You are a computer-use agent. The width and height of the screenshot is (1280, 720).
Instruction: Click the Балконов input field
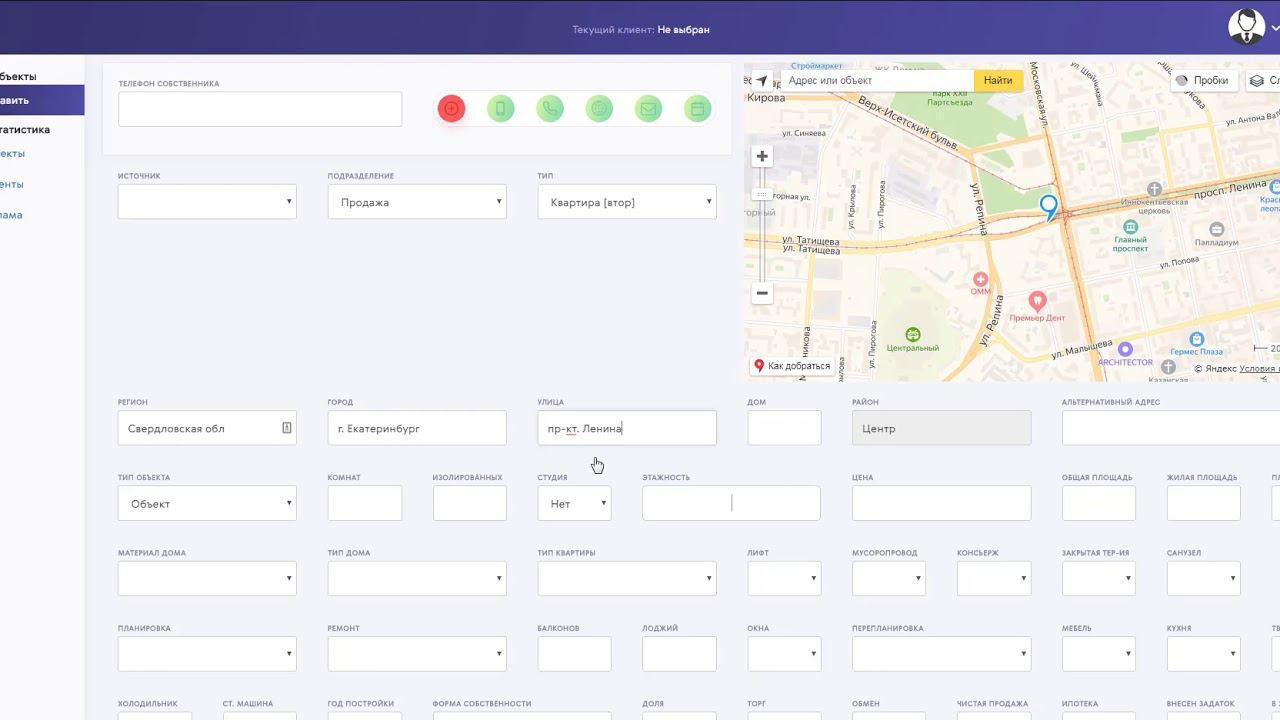pos(574,654)
